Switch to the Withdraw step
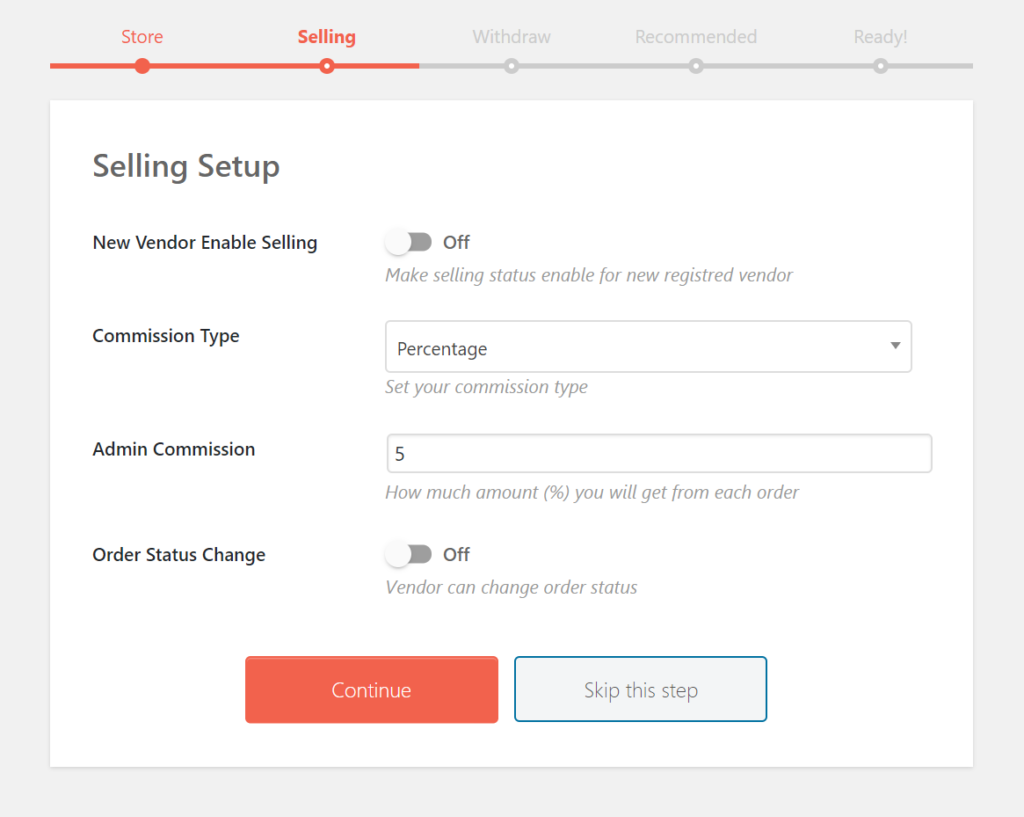1024x817 pixels. point(511,37)
